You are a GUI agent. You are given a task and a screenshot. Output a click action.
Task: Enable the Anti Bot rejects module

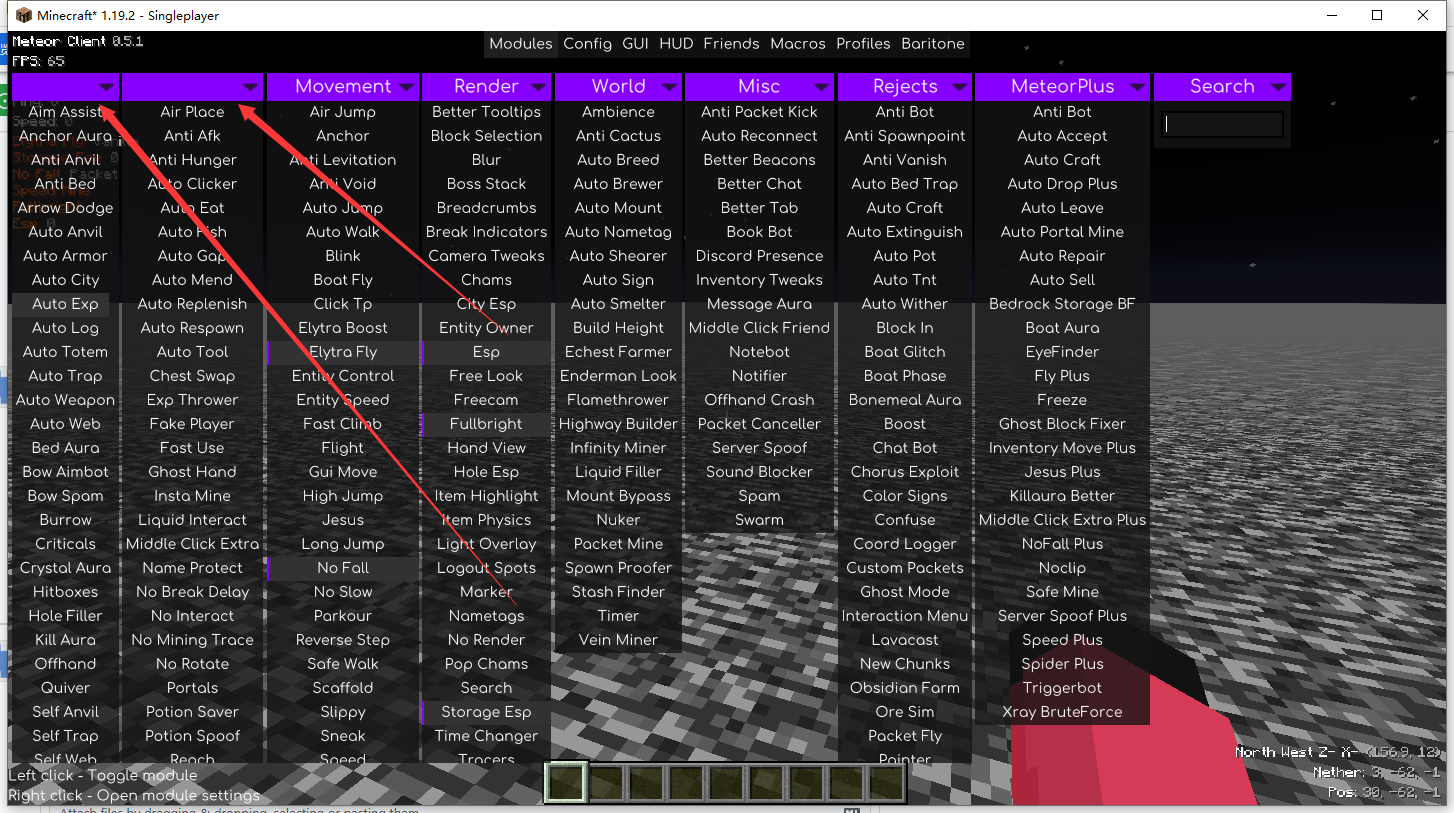pyautogui.click(x=904, y=111)
